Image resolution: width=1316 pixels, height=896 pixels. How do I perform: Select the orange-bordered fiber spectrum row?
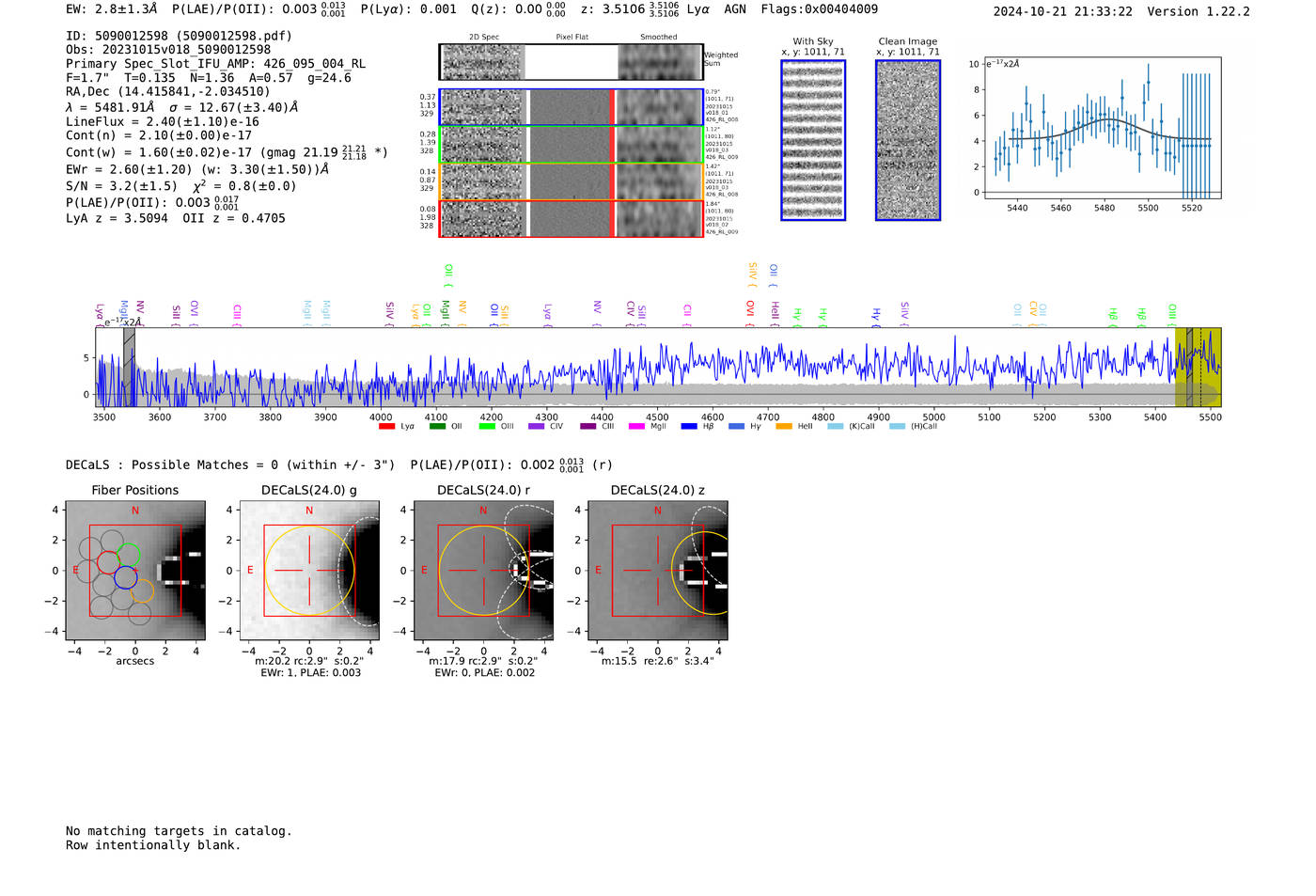[572, 181]
